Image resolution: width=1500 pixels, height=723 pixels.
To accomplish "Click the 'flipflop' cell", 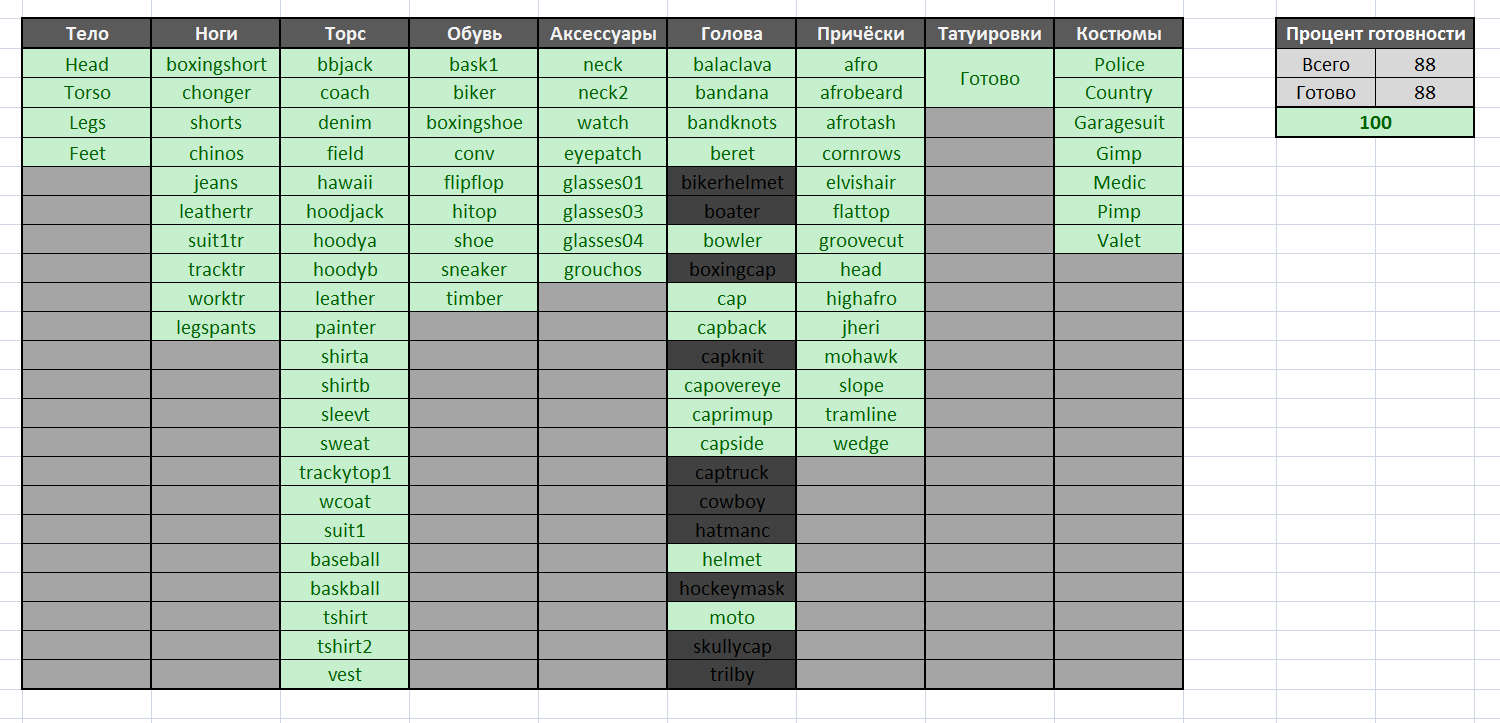I will click(x=474, y=182).
